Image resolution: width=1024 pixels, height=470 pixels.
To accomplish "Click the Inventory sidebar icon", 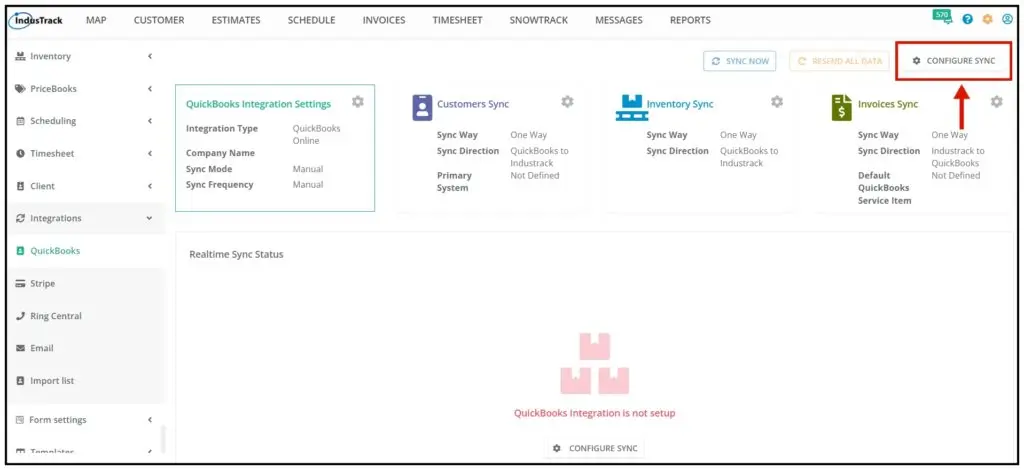I will [20, 56].
